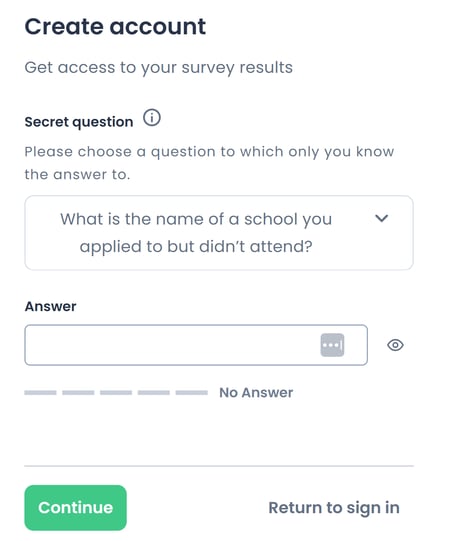Click the password manager icon in Answer field

[x=332, y=345]
